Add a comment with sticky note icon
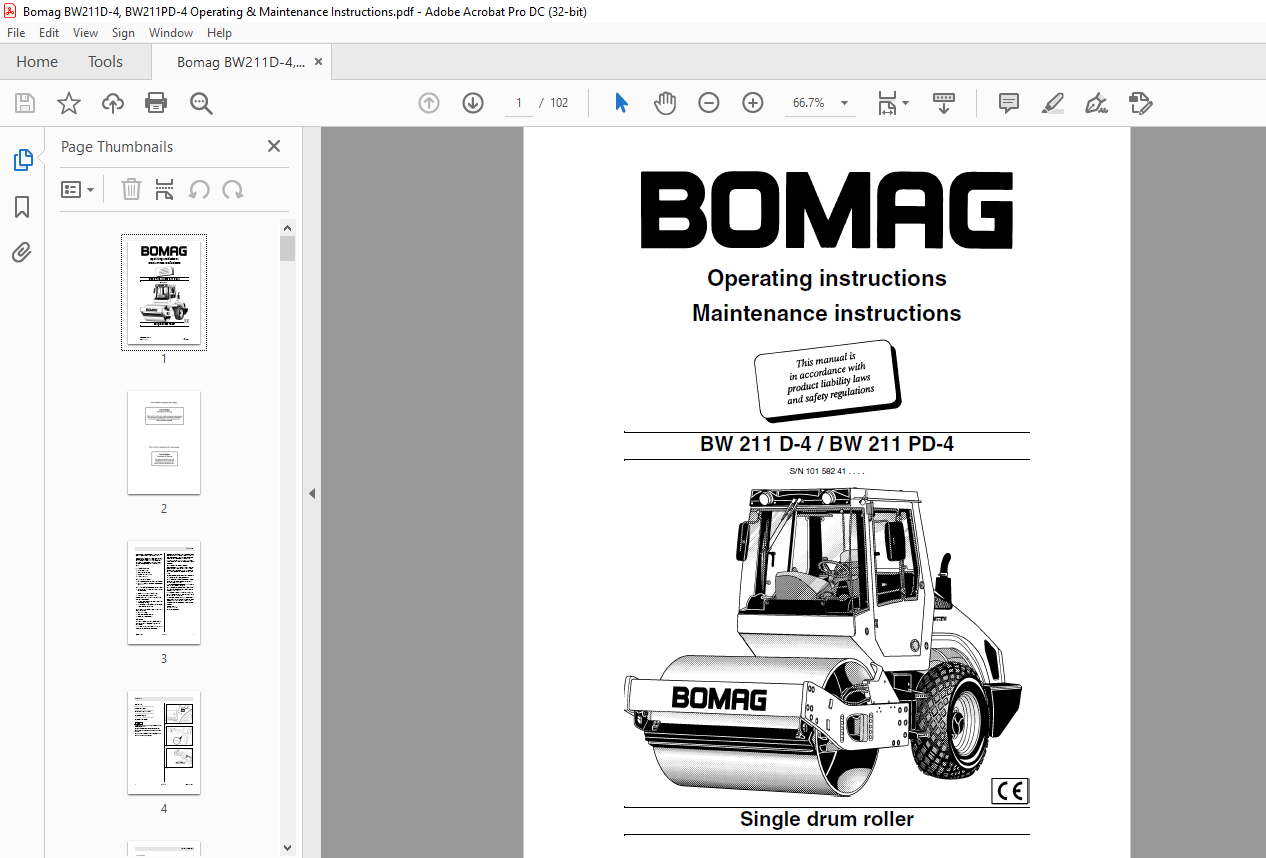 [1009, 103]
